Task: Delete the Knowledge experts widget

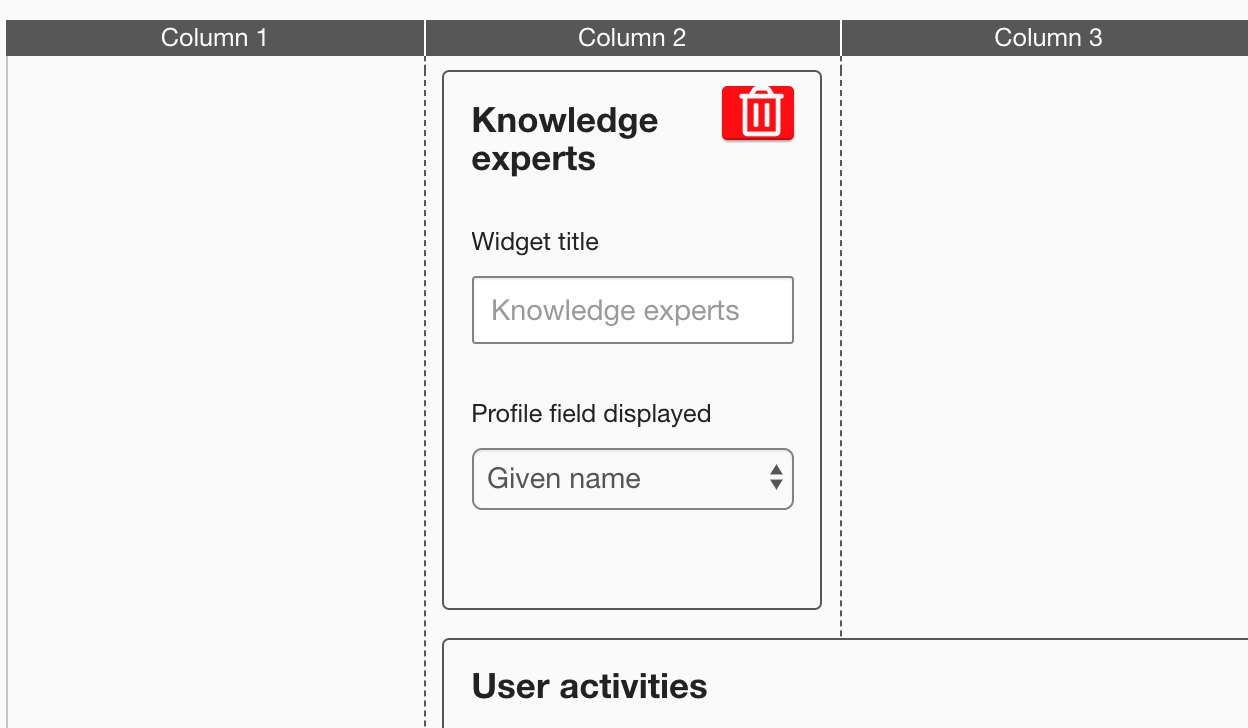Action: [x=758, y=112]
